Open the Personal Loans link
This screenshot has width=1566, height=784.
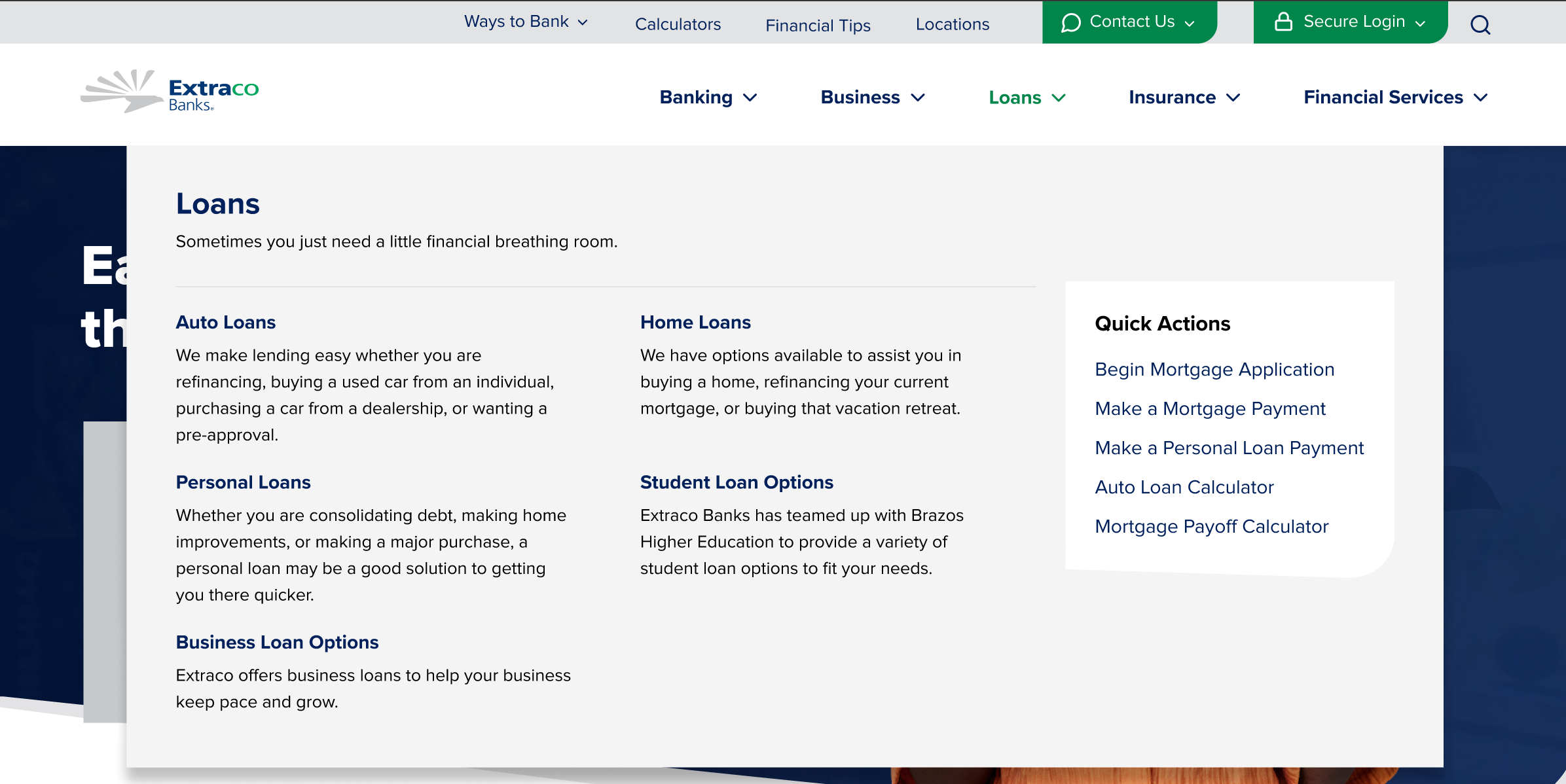(x=244, y=482)
